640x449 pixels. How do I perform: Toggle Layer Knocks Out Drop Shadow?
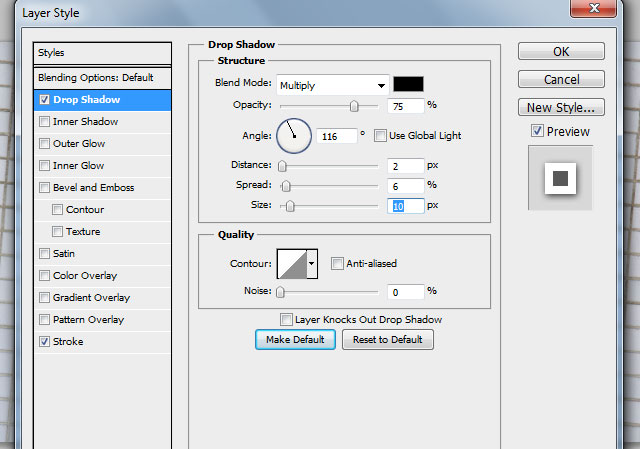(x=286, y=320)
